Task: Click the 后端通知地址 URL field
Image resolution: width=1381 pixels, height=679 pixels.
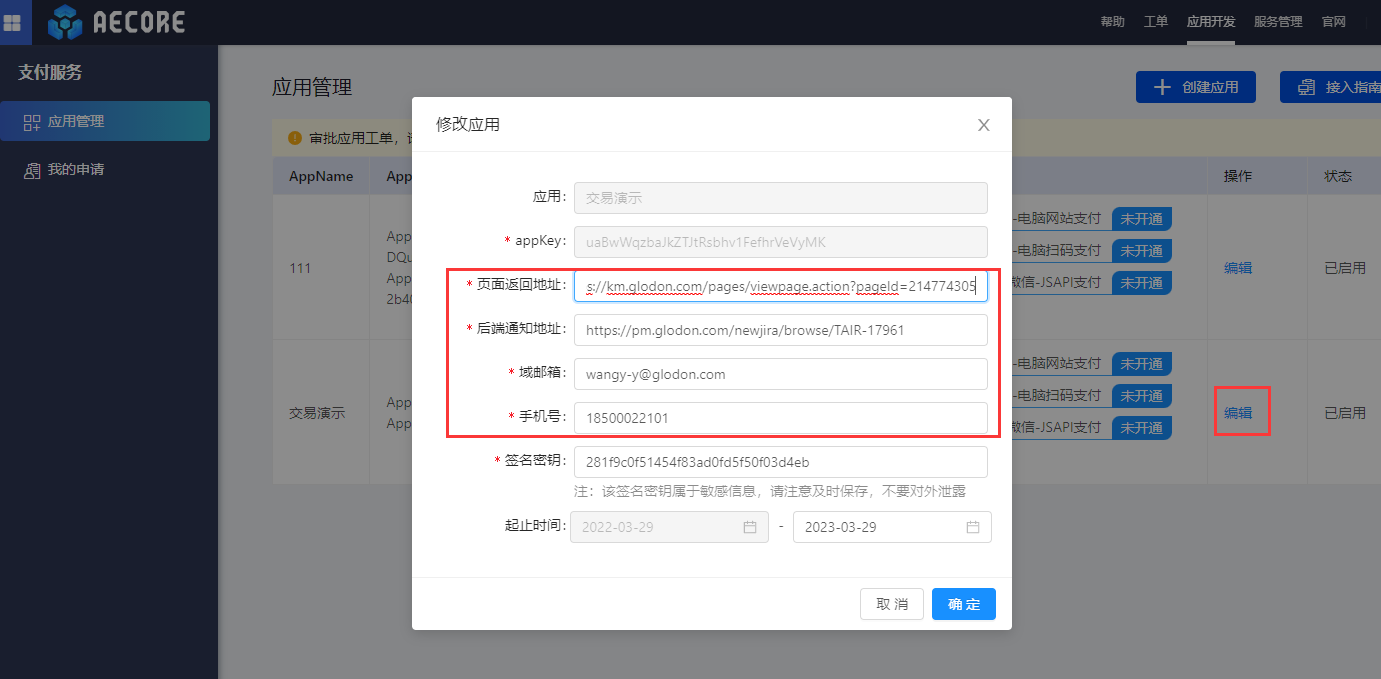Action: pos(780,330)
